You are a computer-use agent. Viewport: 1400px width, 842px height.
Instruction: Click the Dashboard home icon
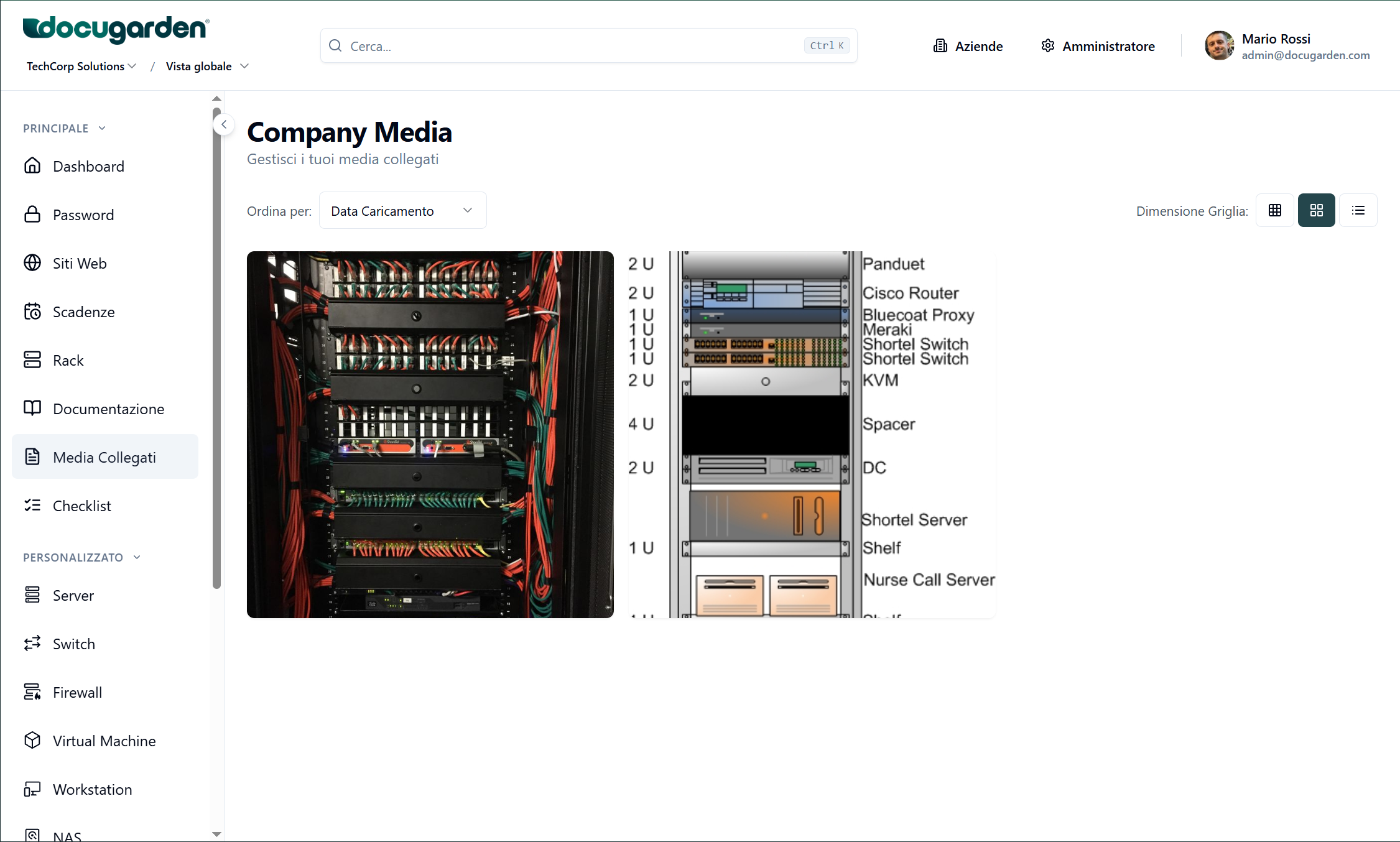32,166
